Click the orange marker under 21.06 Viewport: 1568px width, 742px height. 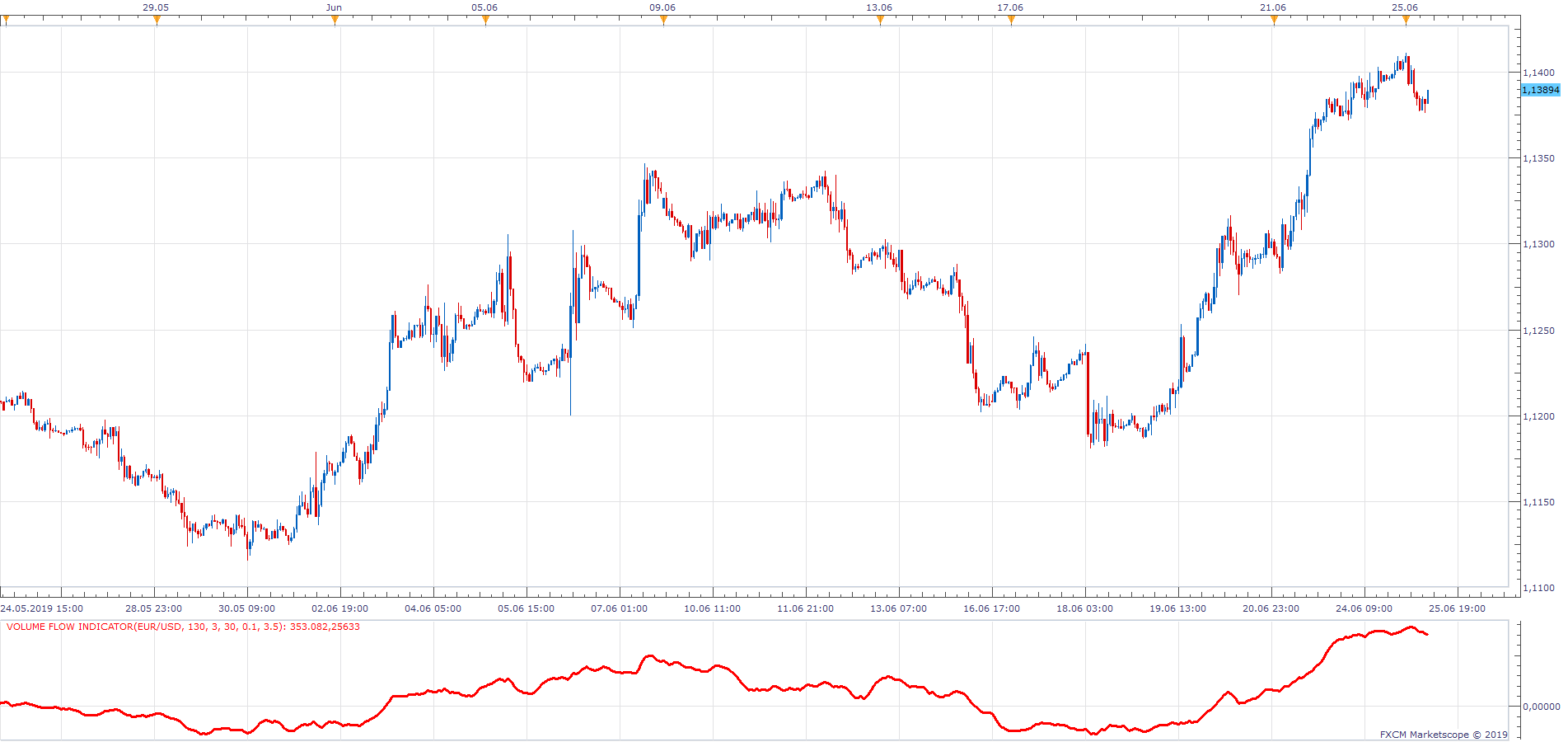pyautogui.click(x=1274, y=20)
